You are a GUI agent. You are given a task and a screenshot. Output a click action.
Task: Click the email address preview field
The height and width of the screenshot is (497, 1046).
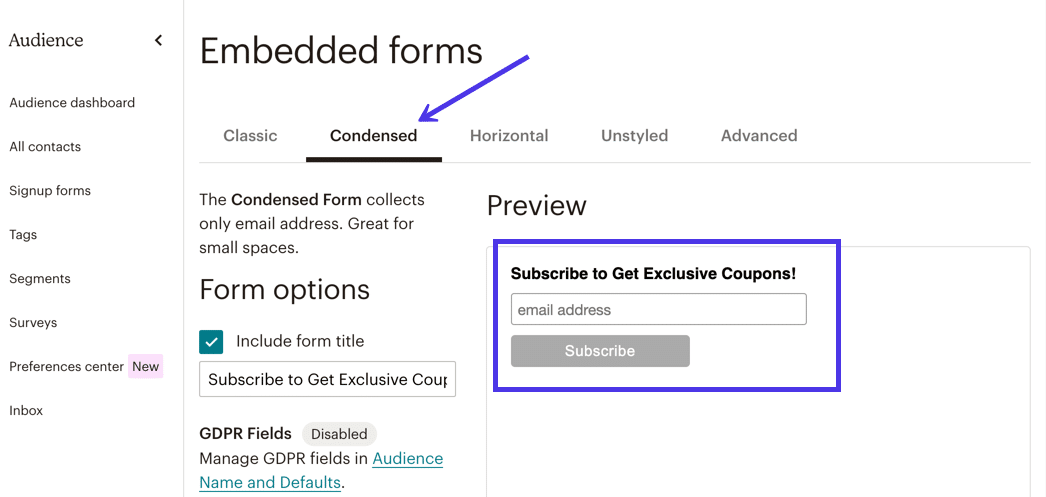click(x=658, y=310)
